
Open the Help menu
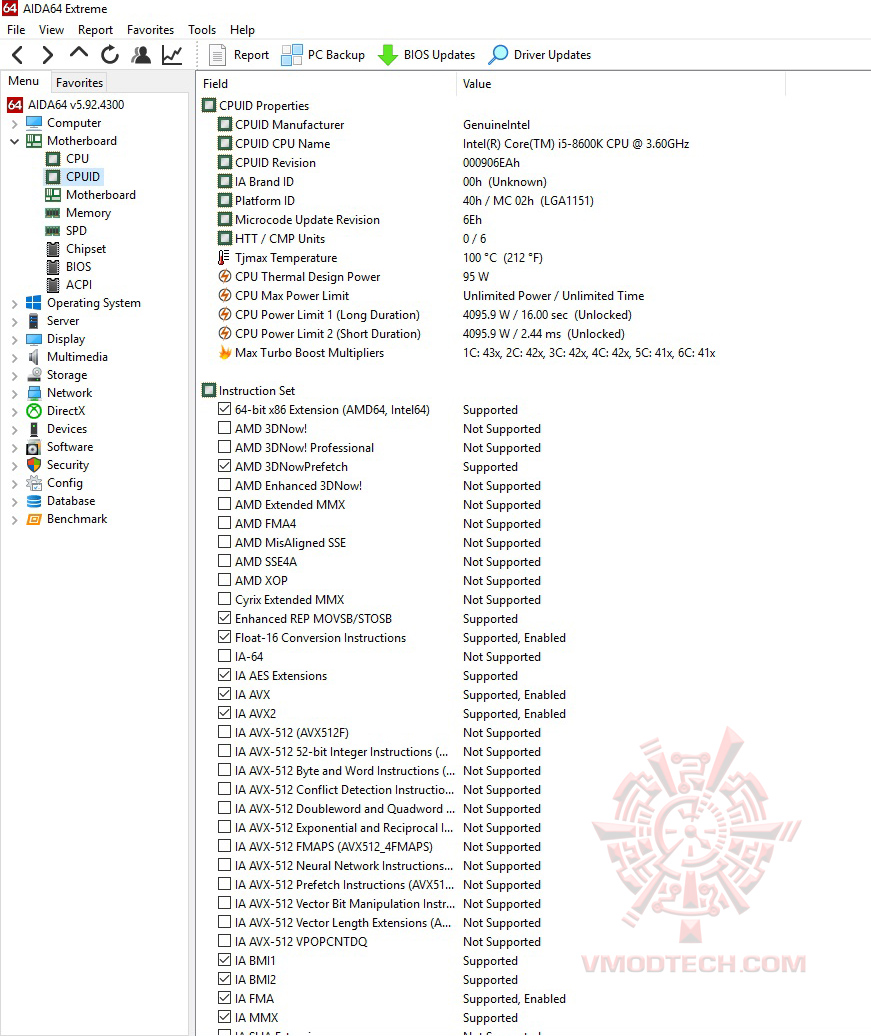click(x=242, y=30)
